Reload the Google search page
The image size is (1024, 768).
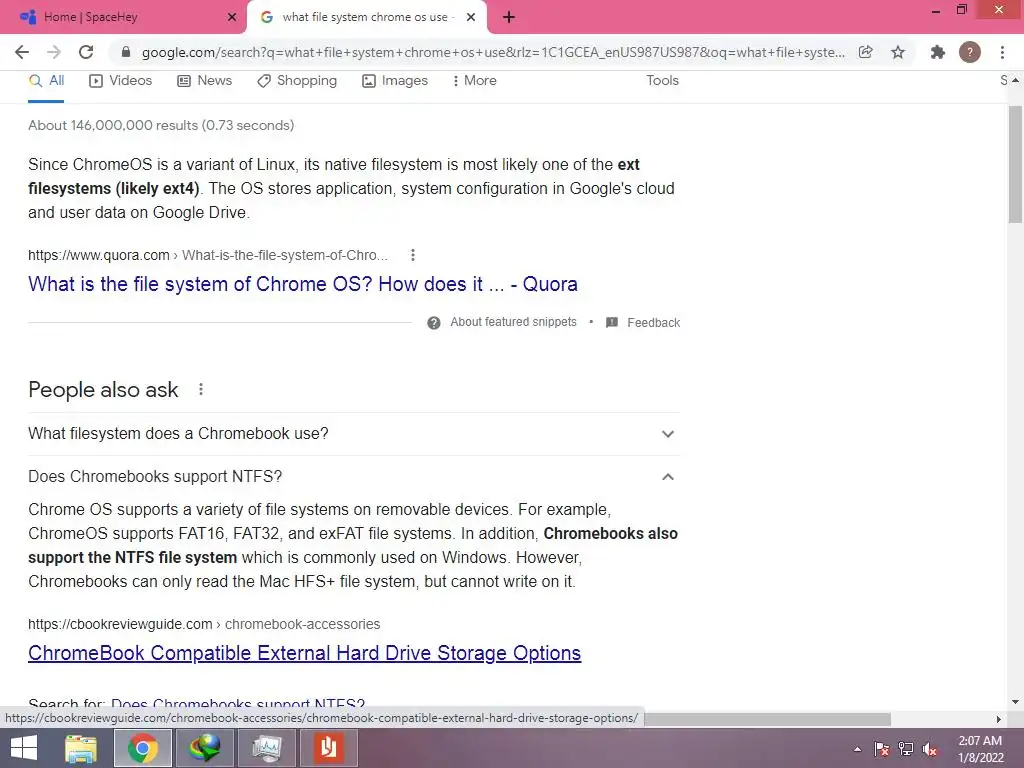click(x=86, y=52)
